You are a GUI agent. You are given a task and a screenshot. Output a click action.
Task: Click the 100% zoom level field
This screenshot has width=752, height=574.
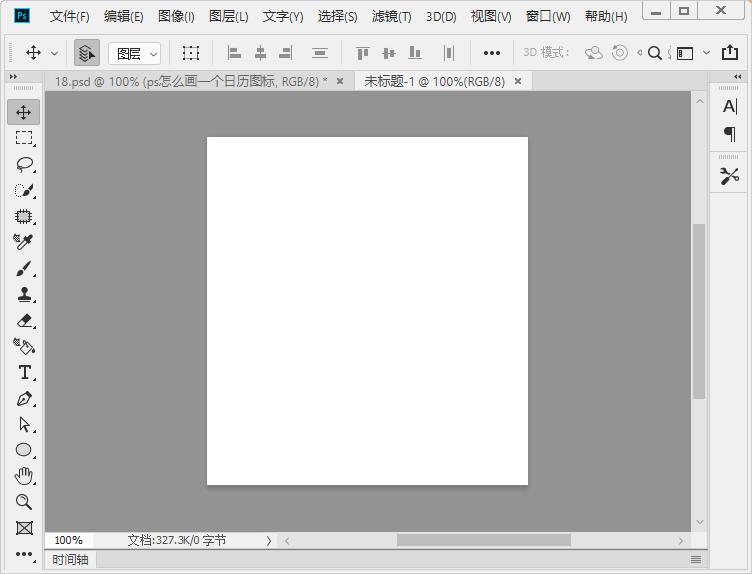tap(69, 540)
